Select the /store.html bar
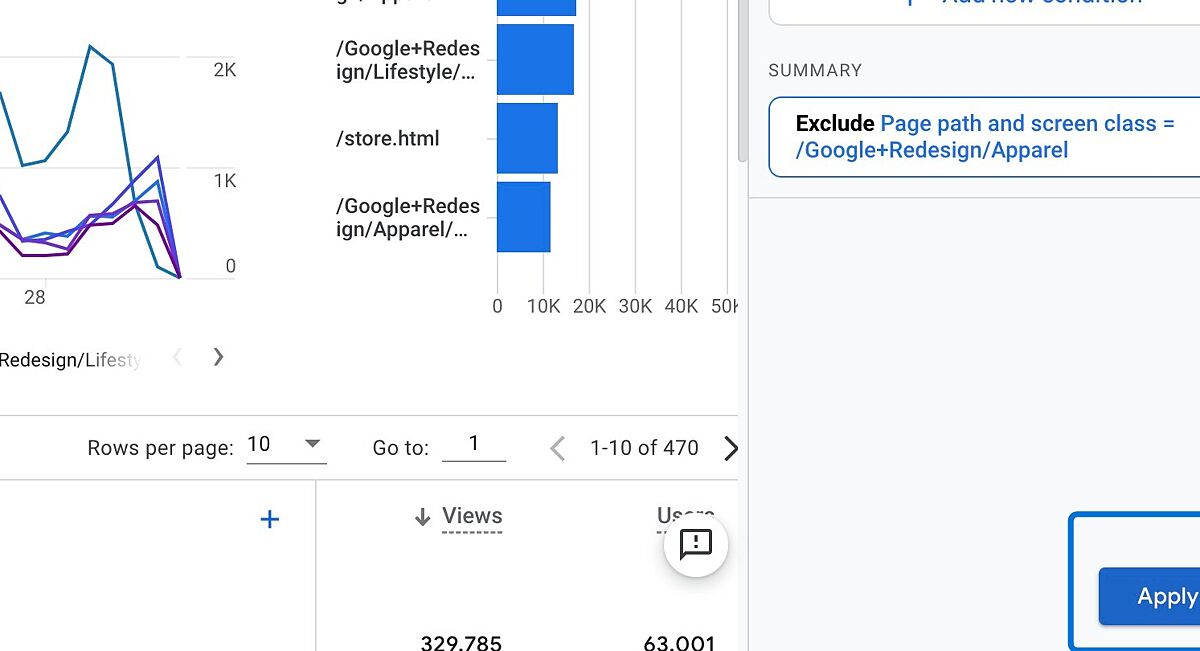Image resolution: width=1200 pixels, height=651 pixels. point(527,138)
